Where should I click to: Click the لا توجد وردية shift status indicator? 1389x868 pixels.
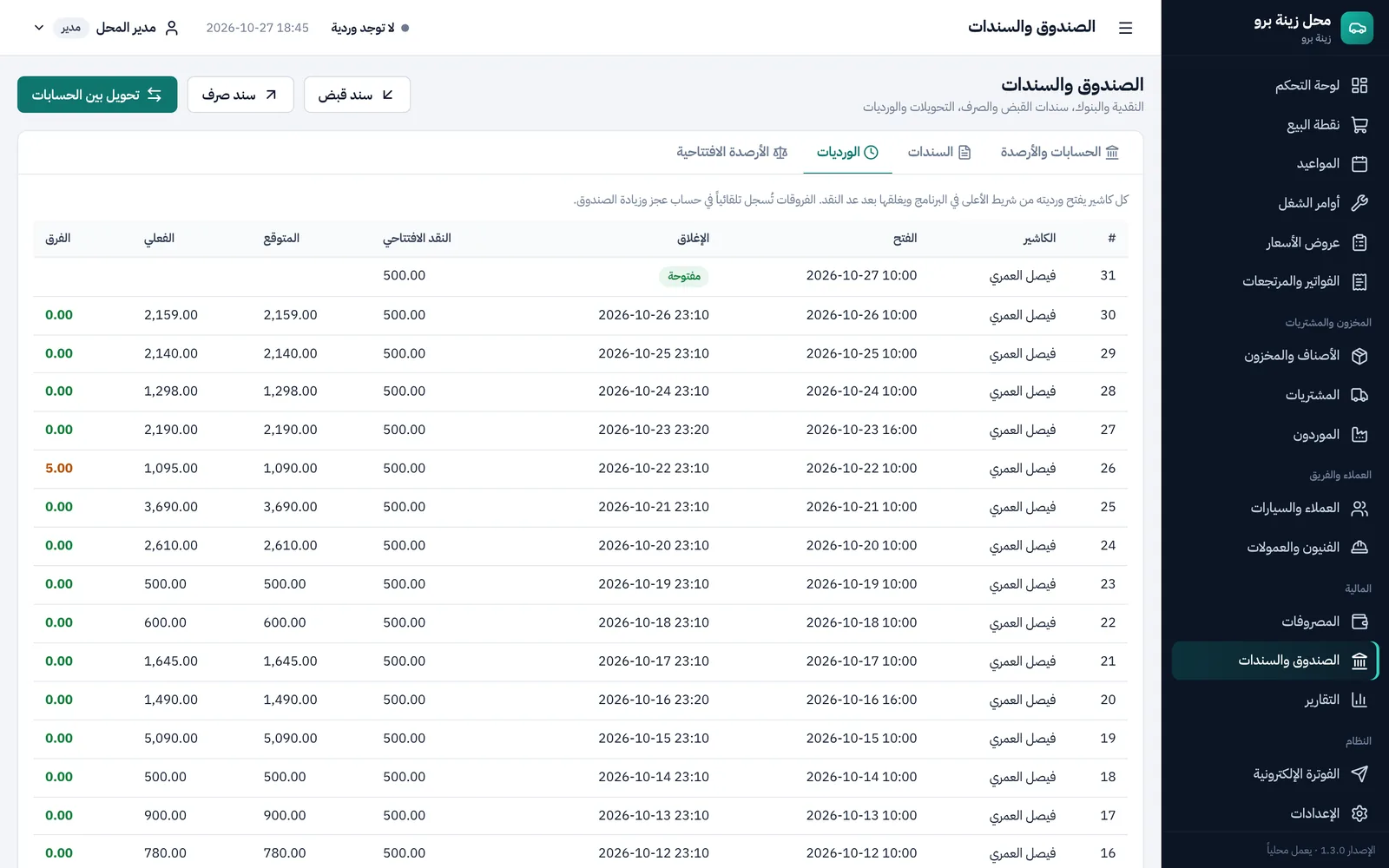[x=370, y=28]
